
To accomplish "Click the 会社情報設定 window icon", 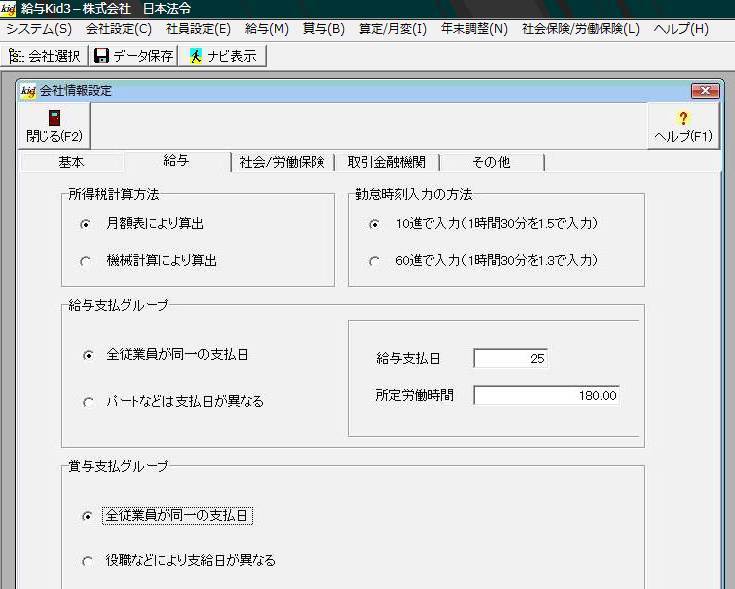I will click(x=28, y=90).
